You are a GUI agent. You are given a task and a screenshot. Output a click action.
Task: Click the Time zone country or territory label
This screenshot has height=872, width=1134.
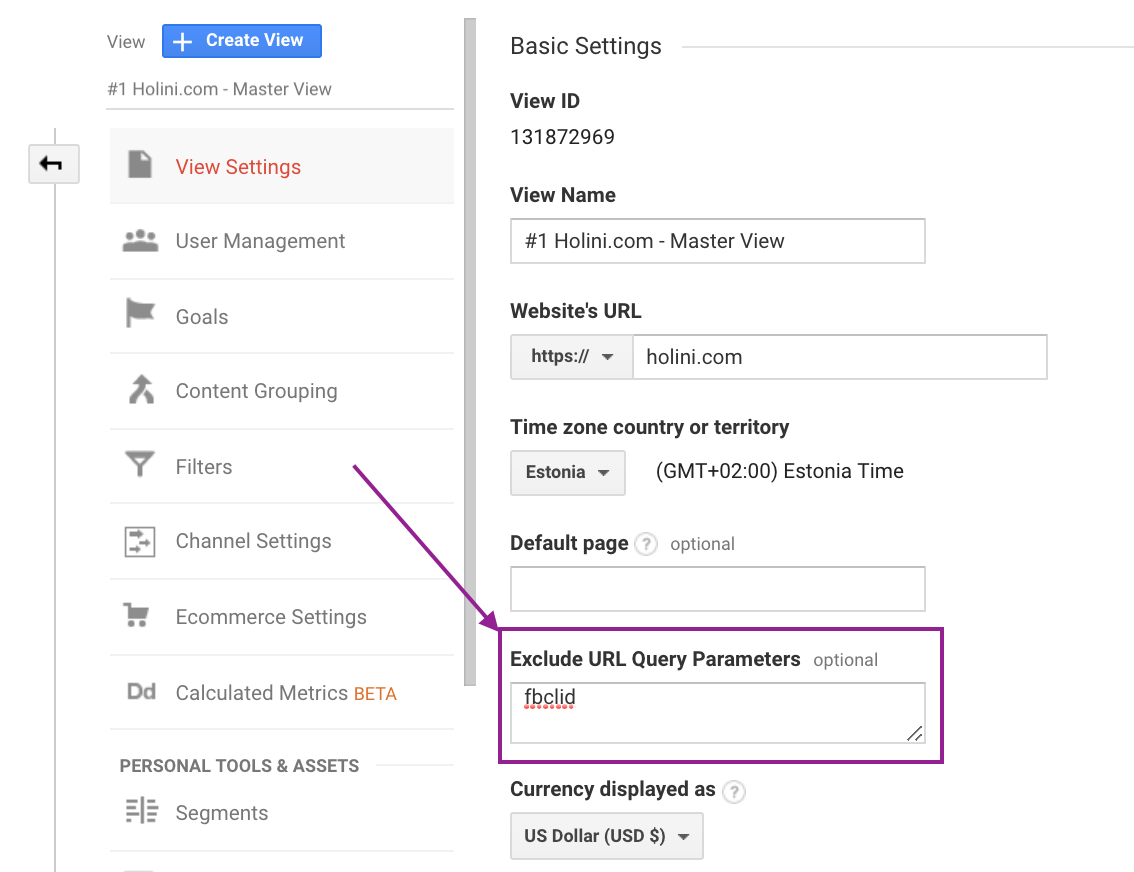649,427
